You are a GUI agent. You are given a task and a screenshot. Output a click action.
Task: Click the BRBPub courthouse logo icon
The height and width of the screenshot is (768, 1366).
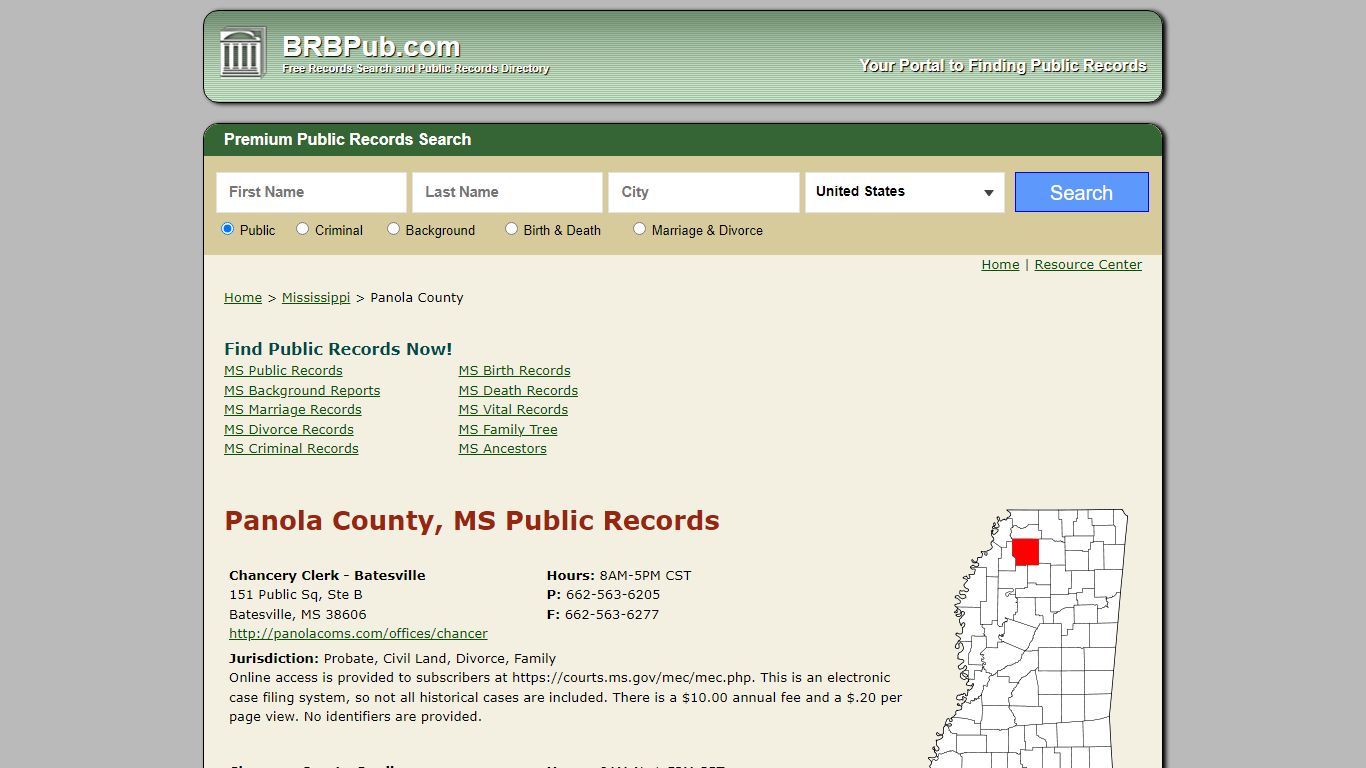[x=242, y=52]
